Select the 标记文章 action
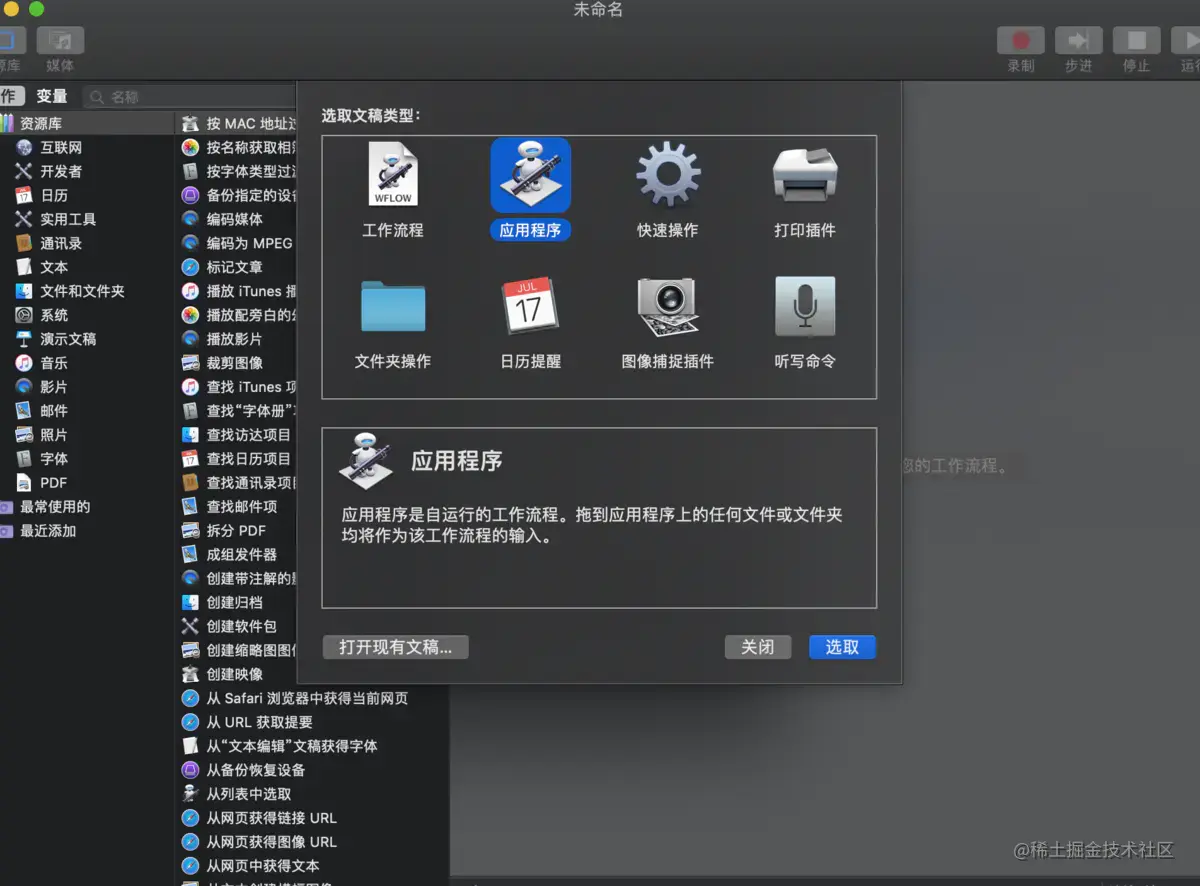Image resolution: width=1200 pixels, height=886 pixels. [x=237, y=267]
